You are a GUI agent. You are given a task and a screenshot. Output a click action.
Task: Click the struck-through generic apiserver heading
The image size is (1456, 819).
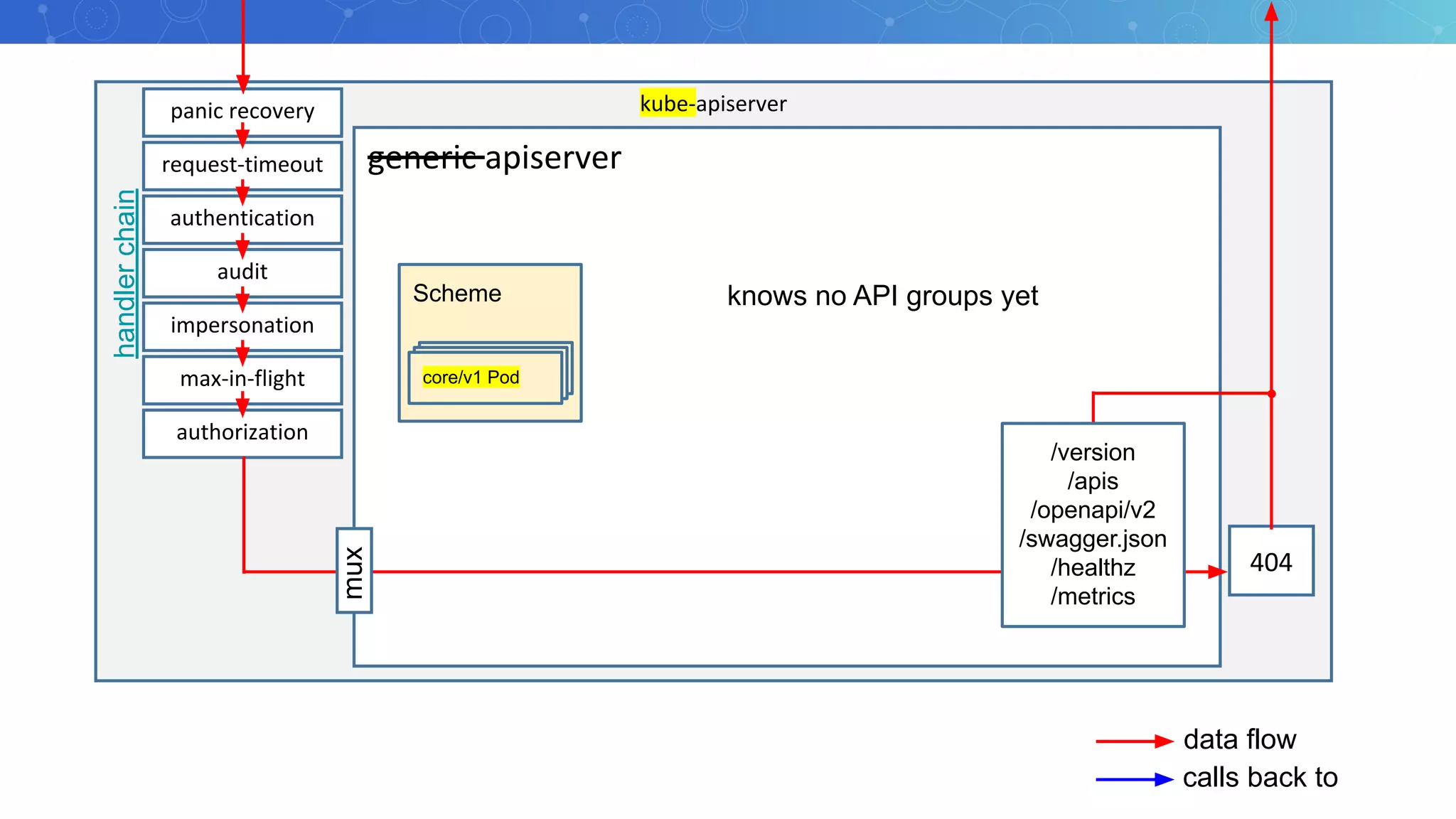pyautogui.click(x=494, y=158)
